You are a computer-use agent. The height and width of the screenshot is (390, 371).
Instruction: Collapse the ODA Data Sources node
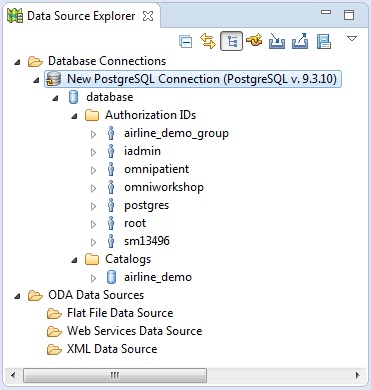pos(18,296)
